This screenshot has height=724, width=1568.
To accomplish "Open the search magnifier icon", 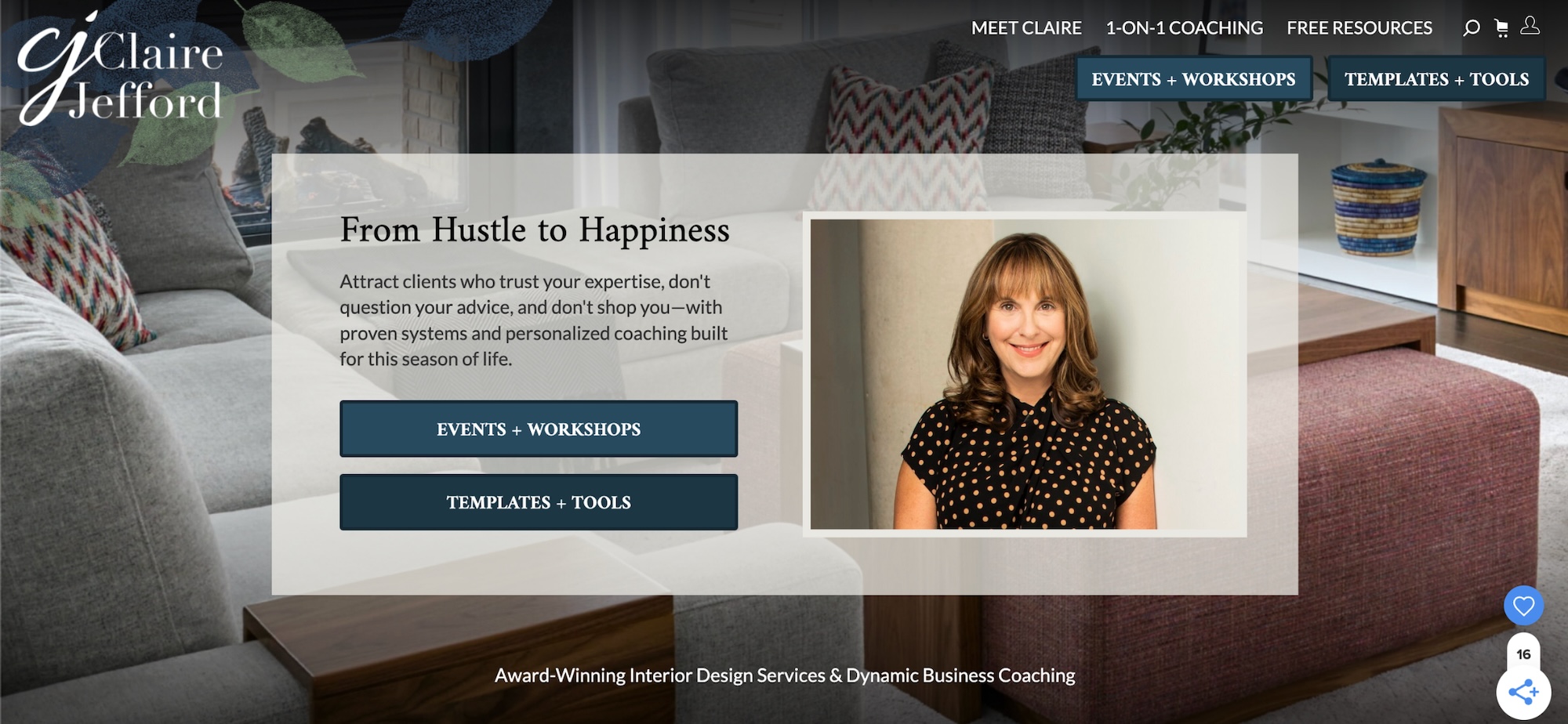I will (1471, 28).
